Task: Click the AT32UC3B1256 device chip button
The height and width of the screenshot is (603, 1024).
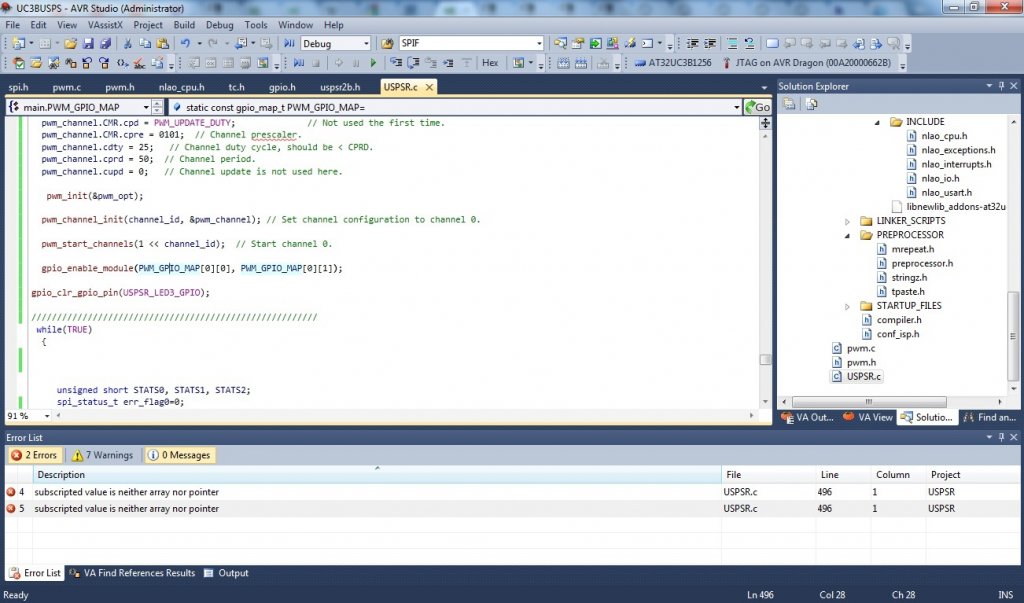Action: click(x=673, y=63)
